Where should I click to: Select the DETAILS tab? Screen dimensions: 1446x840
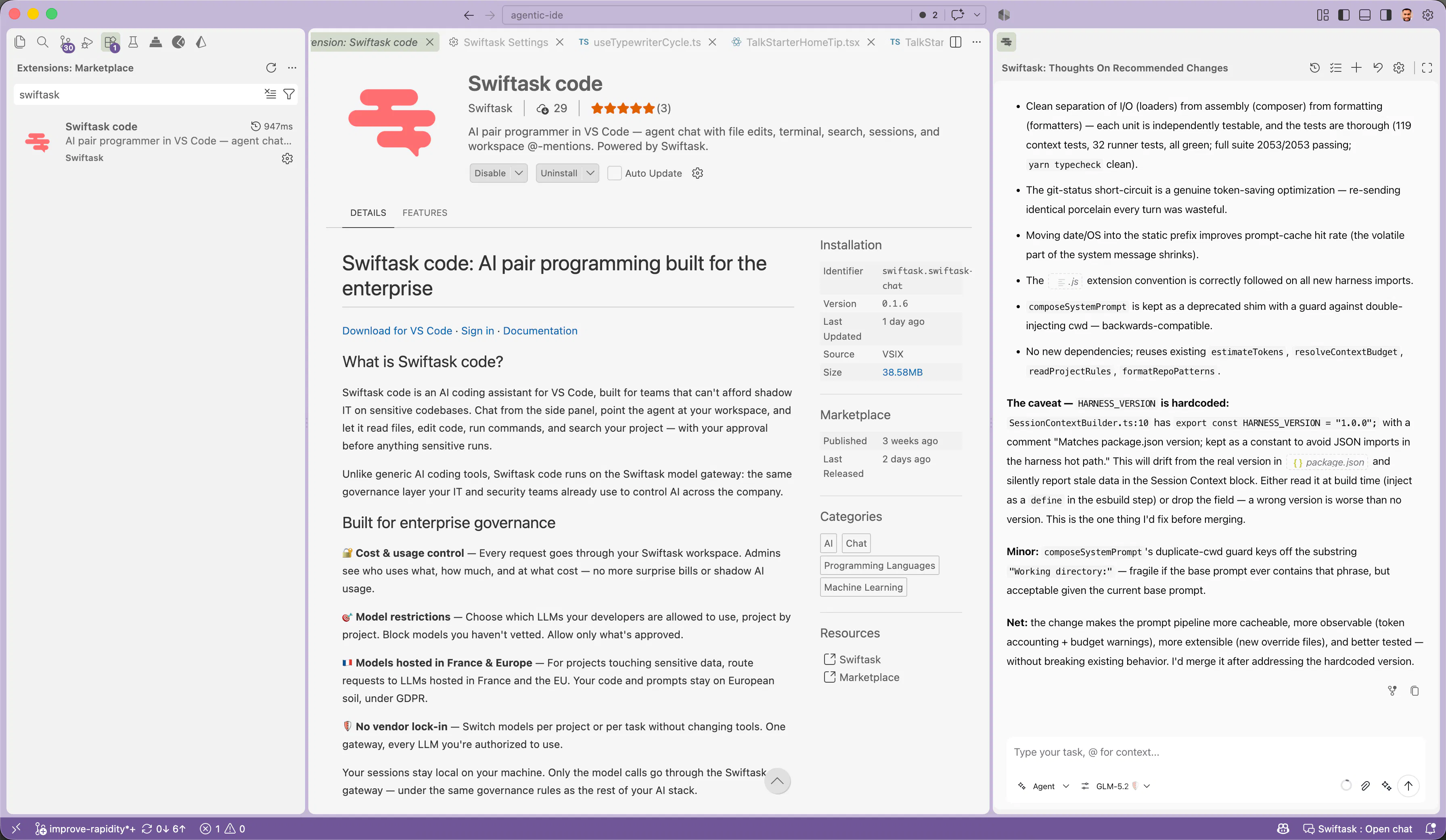368,213
